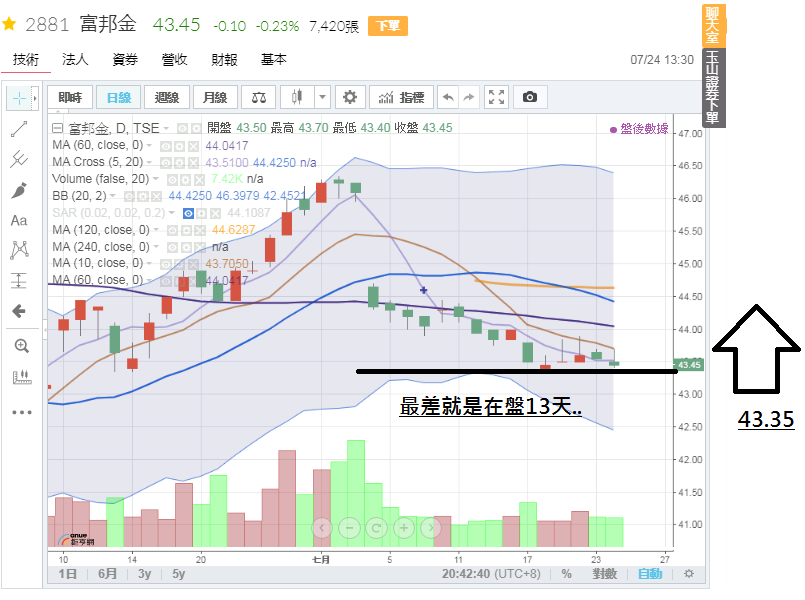Toggle log scale with 對數 button
This screenshot has height=600, width=805.
(604, 574)
